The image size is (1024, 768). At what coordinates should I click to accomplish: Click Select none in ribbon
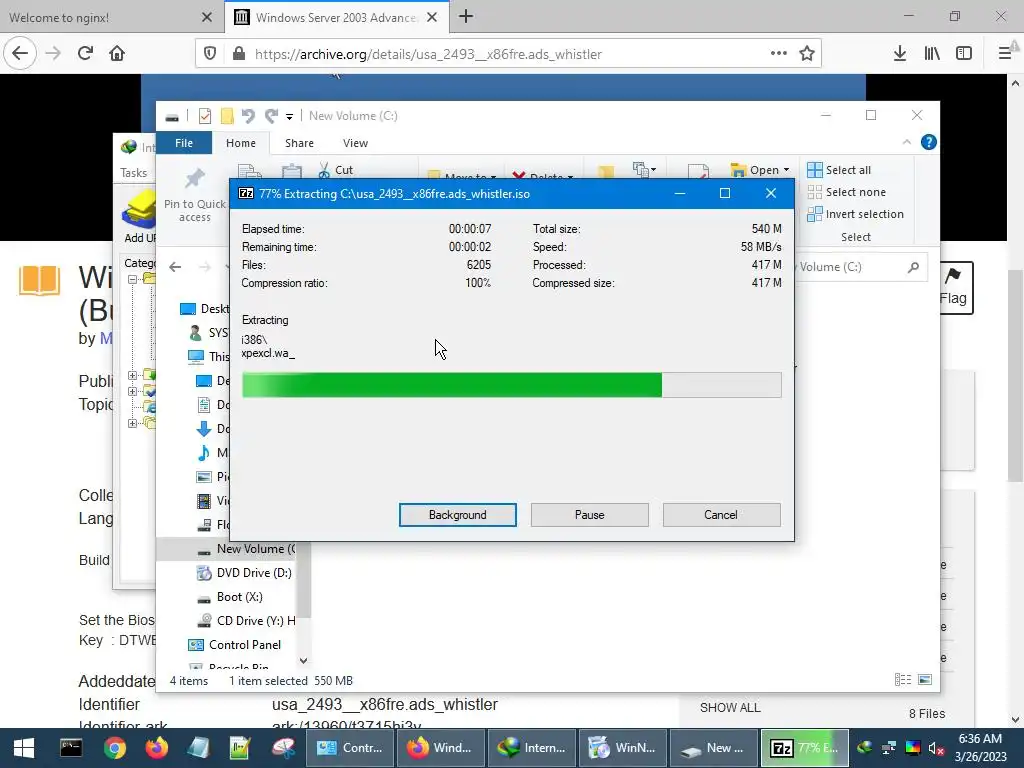click(x=847, y=192)
